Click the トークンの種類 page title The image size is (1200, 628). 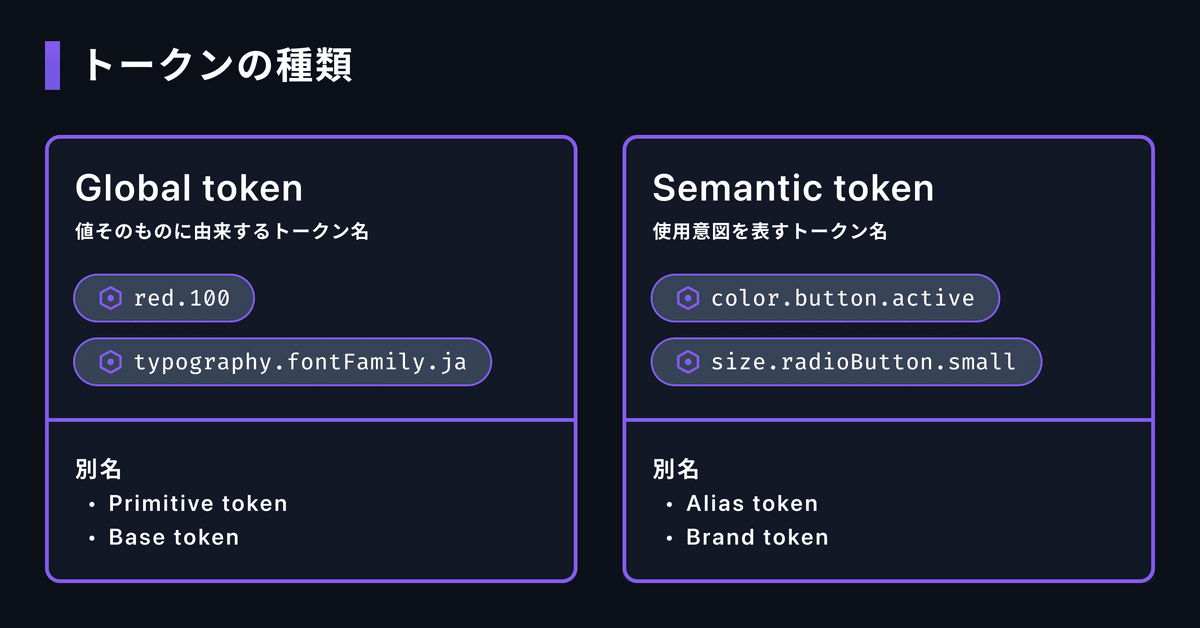pyautogui.click(x=216, y=66)
